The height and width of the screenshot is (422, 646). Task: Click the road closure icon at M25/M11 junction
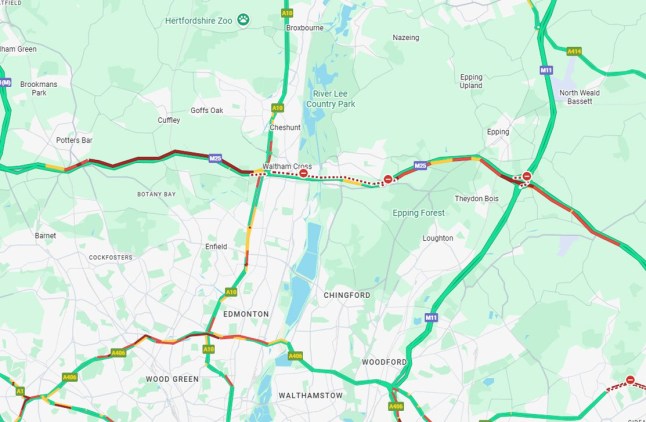point(527,176)
